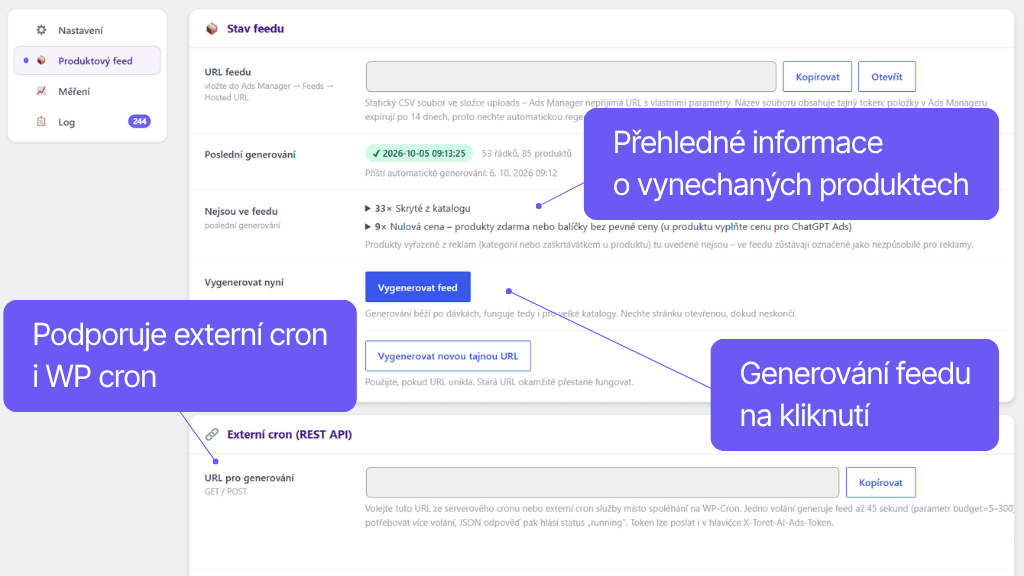Click the clipboard icon next to Log
This screenshot has width=1024, height=576.
(x=41, y=121)
